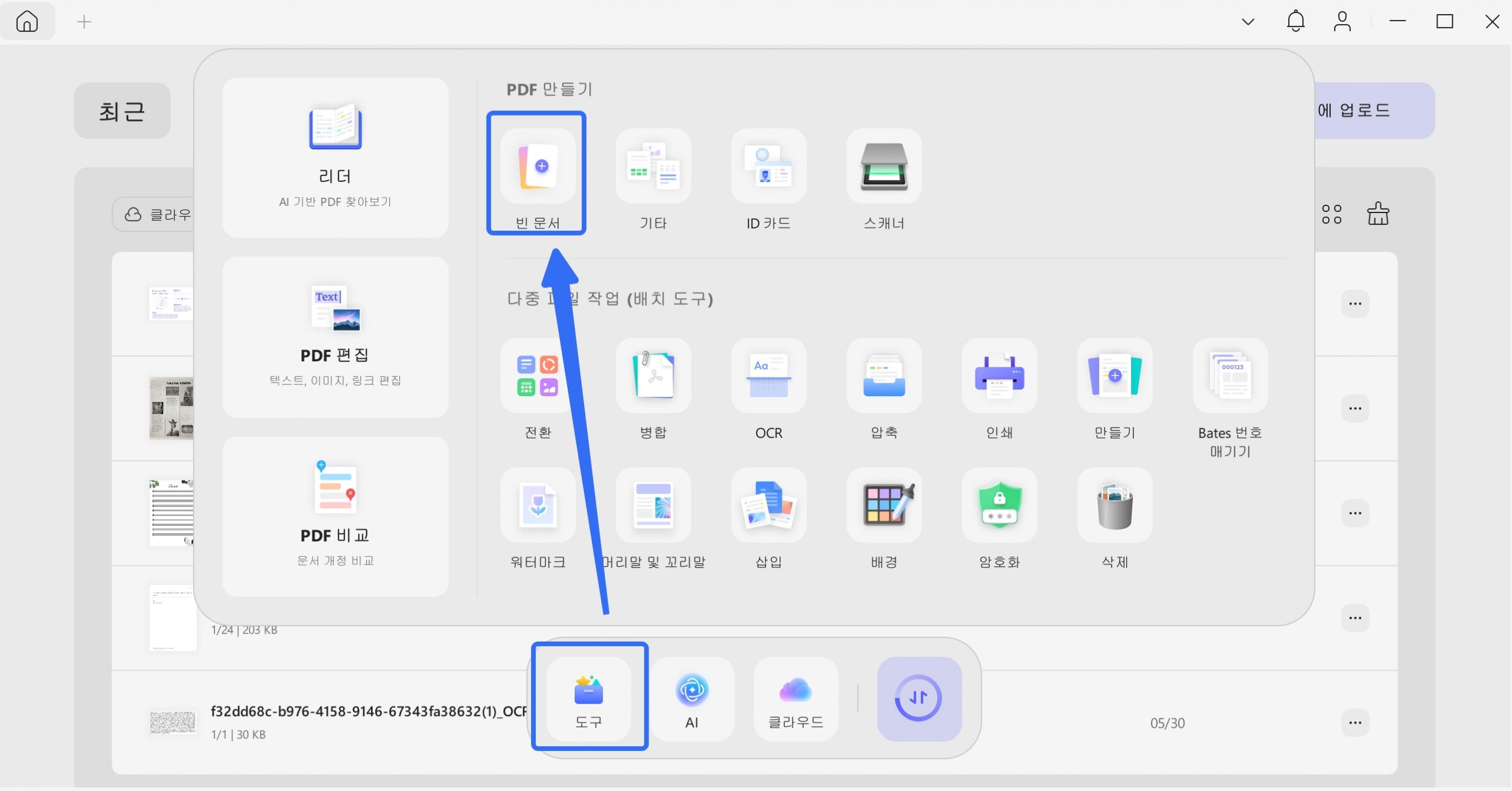Image resolution: width=1512 pixels, height=791 pixels.
Task: Open the lined notes file thumbnail
Action: [x=171, y=513]
